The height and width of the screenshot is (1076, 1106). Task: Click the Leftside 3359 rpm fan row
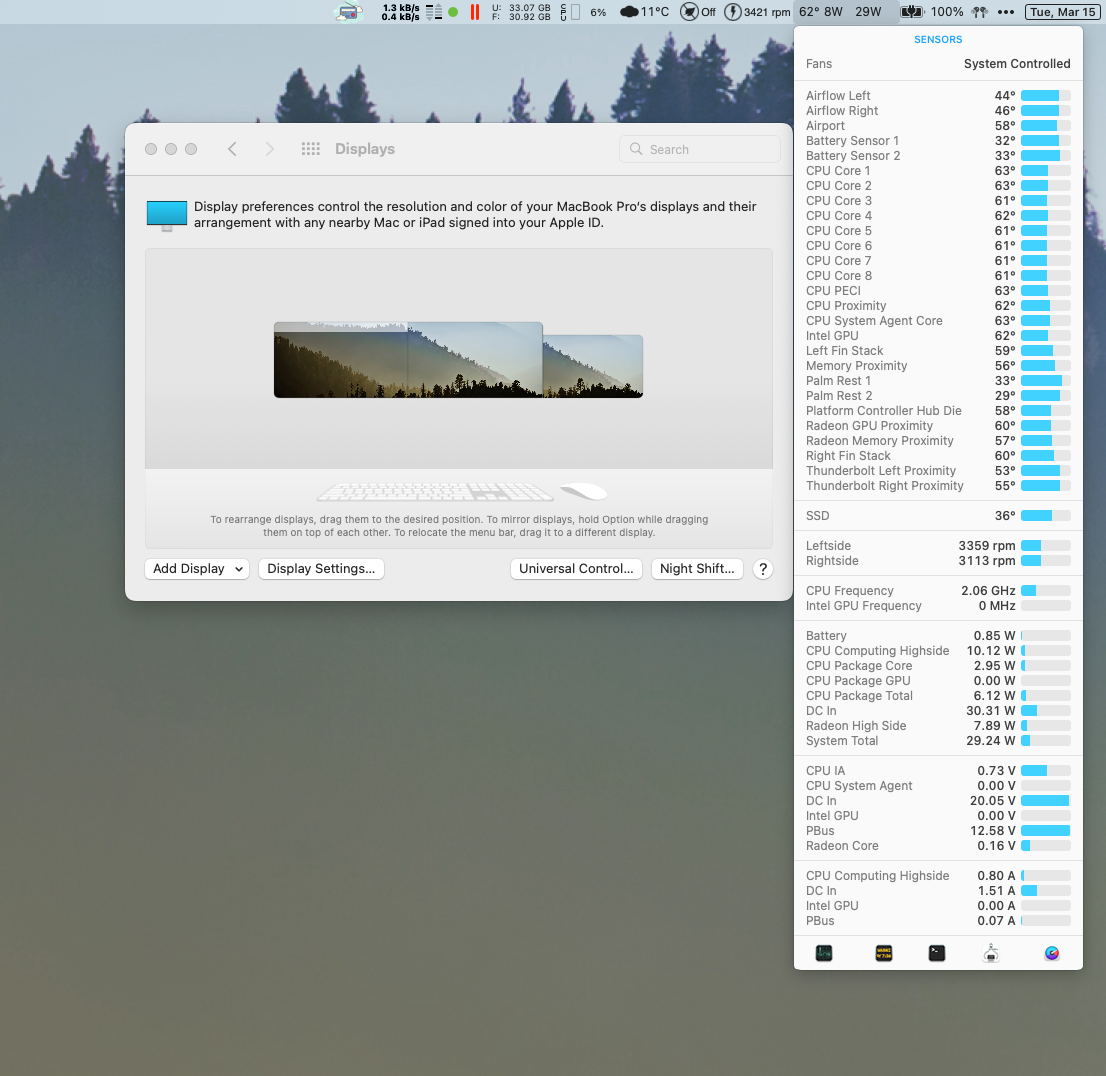tap(938, 545)
